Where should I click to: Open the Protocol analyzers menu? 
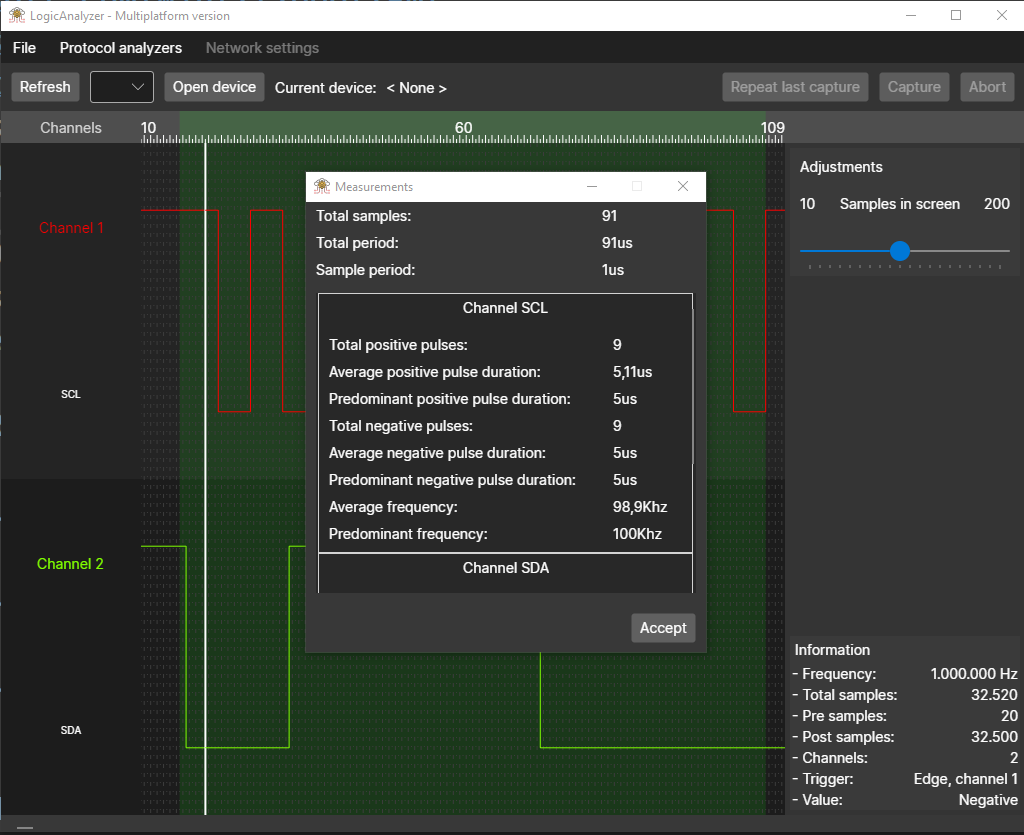pos(121,48)
